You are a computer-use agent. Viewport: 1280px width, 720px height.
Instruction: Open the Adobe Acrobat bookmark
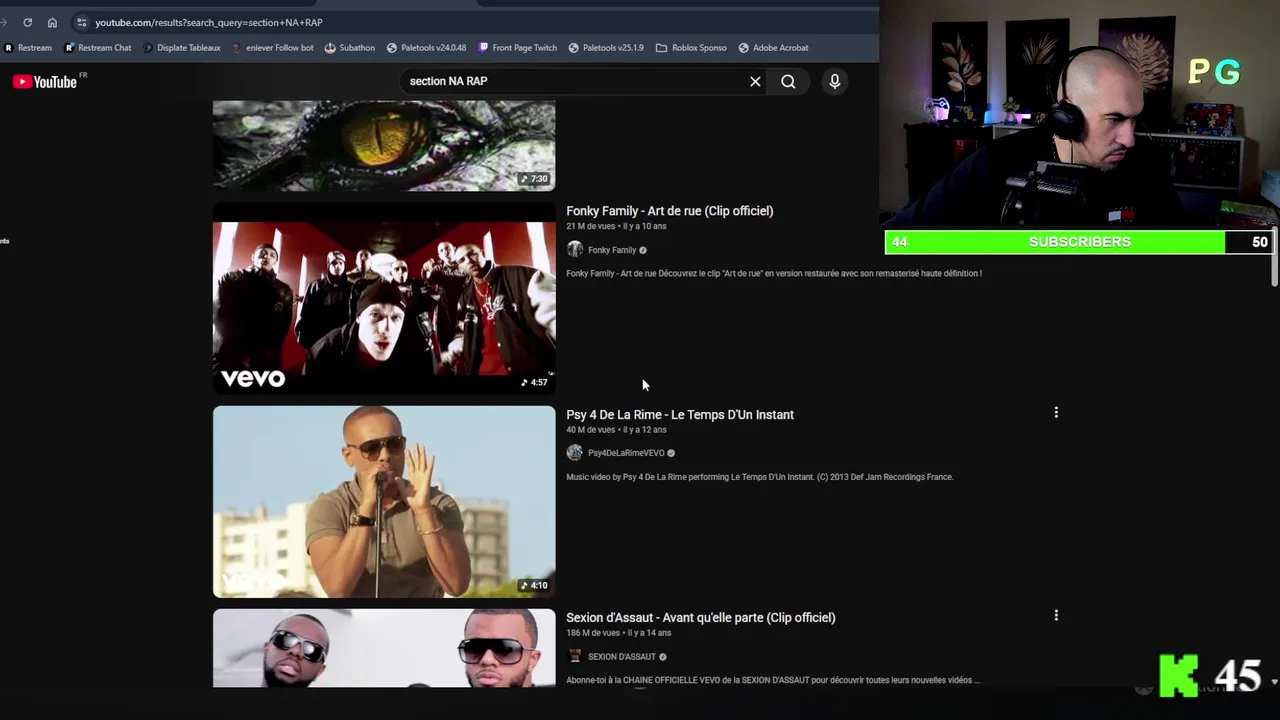773,47
